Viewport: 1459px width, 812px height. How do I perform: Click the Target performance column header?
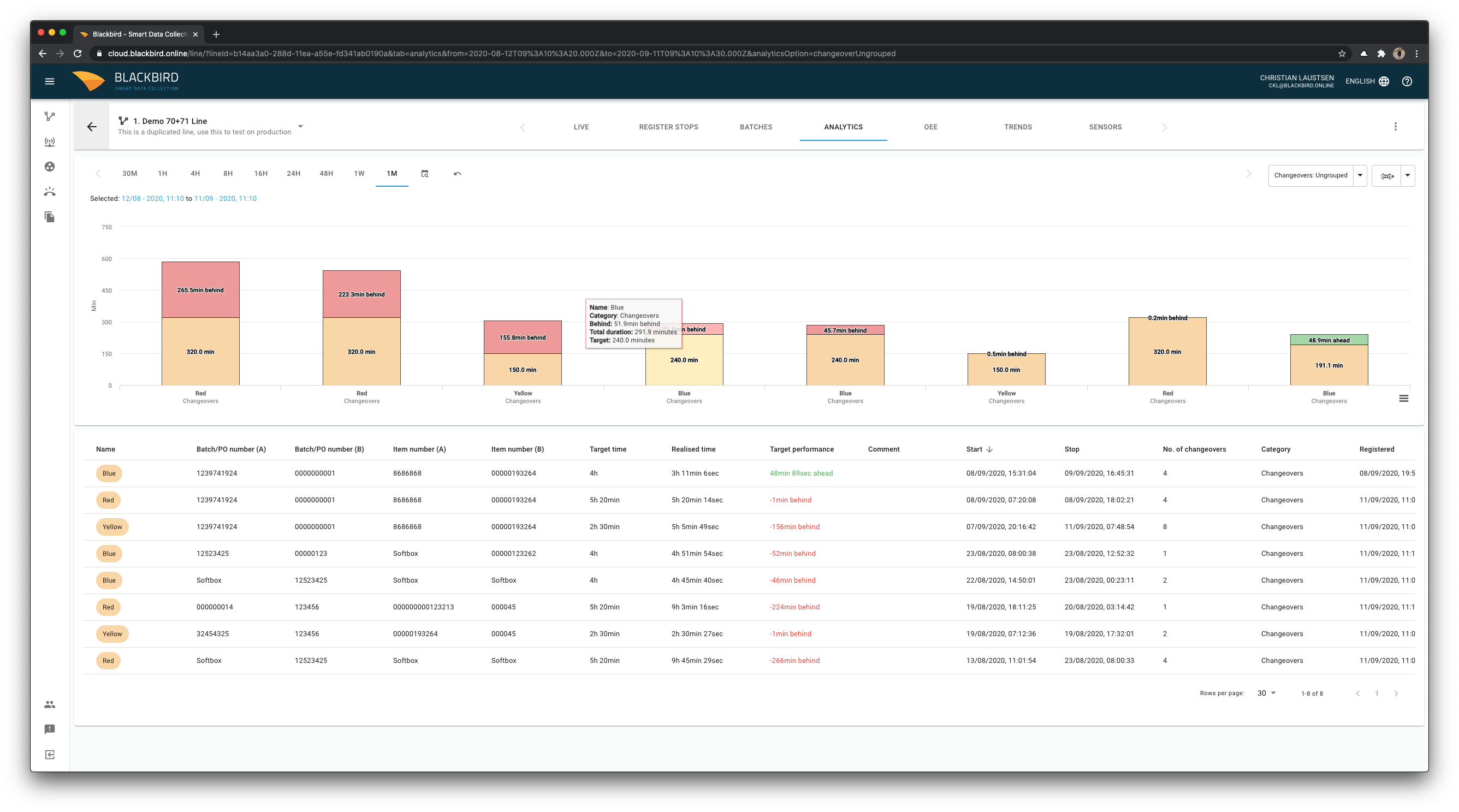click(802, 449)
